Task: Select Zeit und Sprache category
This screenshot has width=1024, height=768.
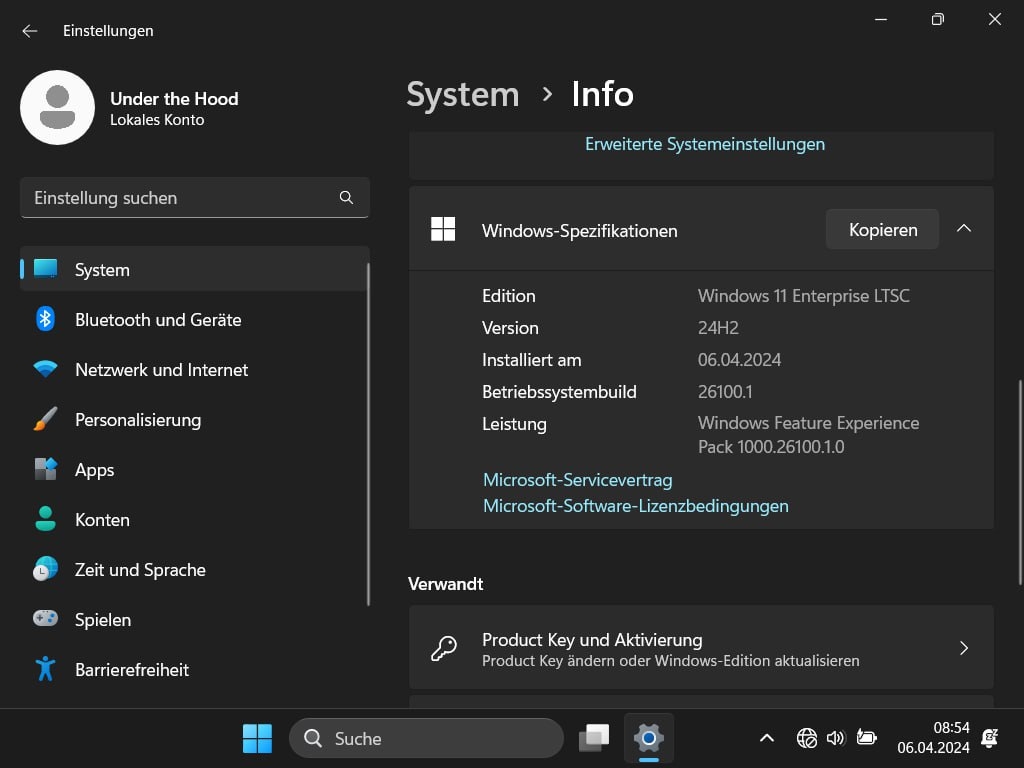Action: click(195, 569)
